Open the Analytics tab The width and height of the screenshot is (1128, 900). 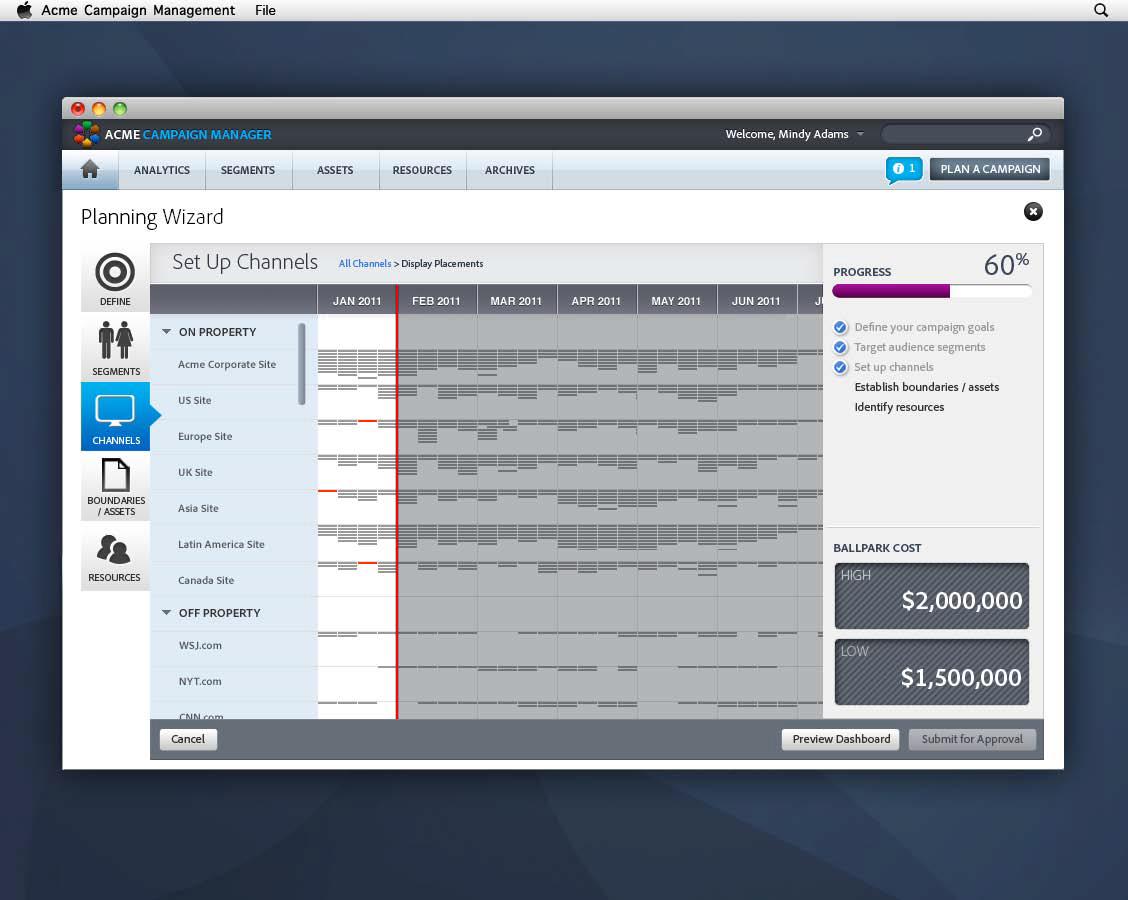[162, 170]
